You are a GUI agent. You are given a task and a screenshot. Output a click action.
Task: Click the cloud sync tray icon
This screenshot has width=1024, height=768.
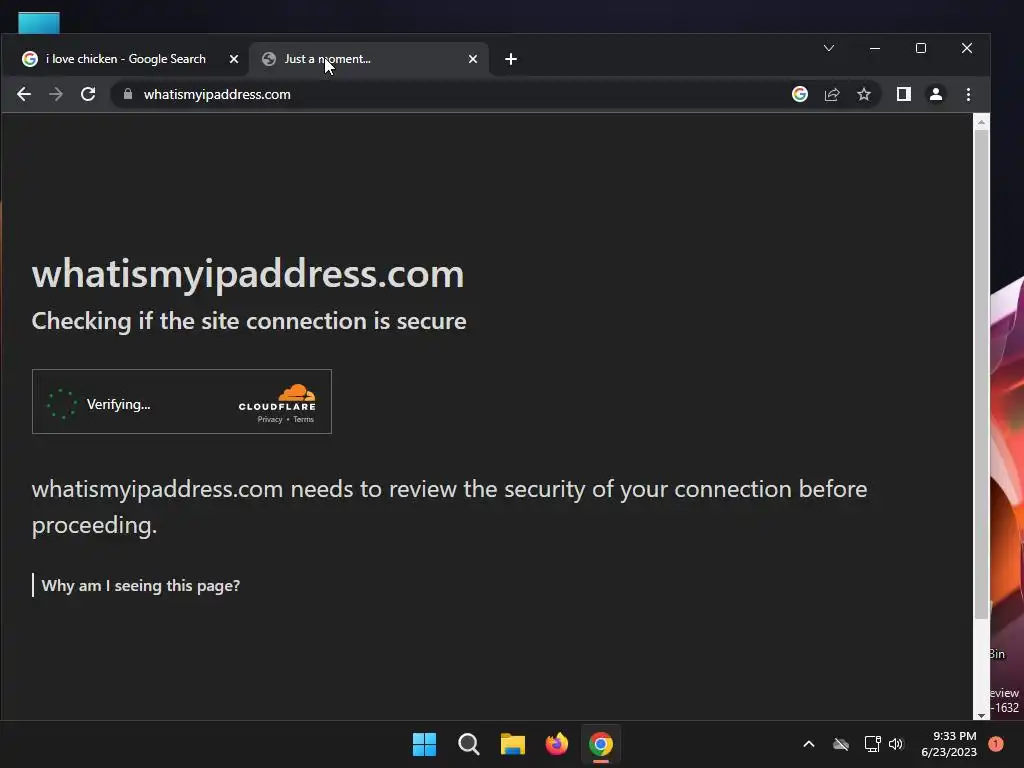coord(840,744)
